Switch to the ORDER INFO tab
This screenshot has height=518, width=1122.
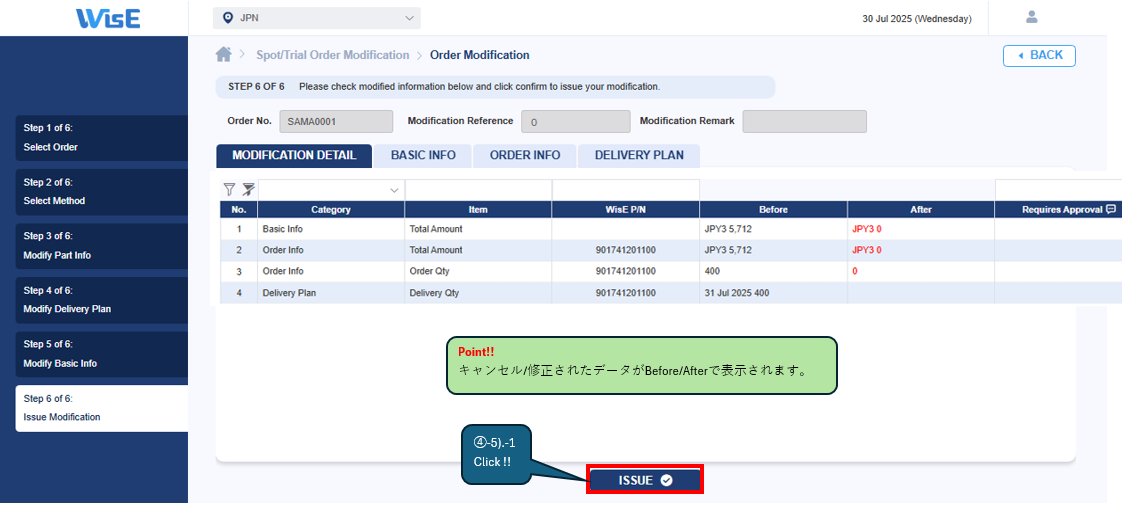tap(525, 155)
